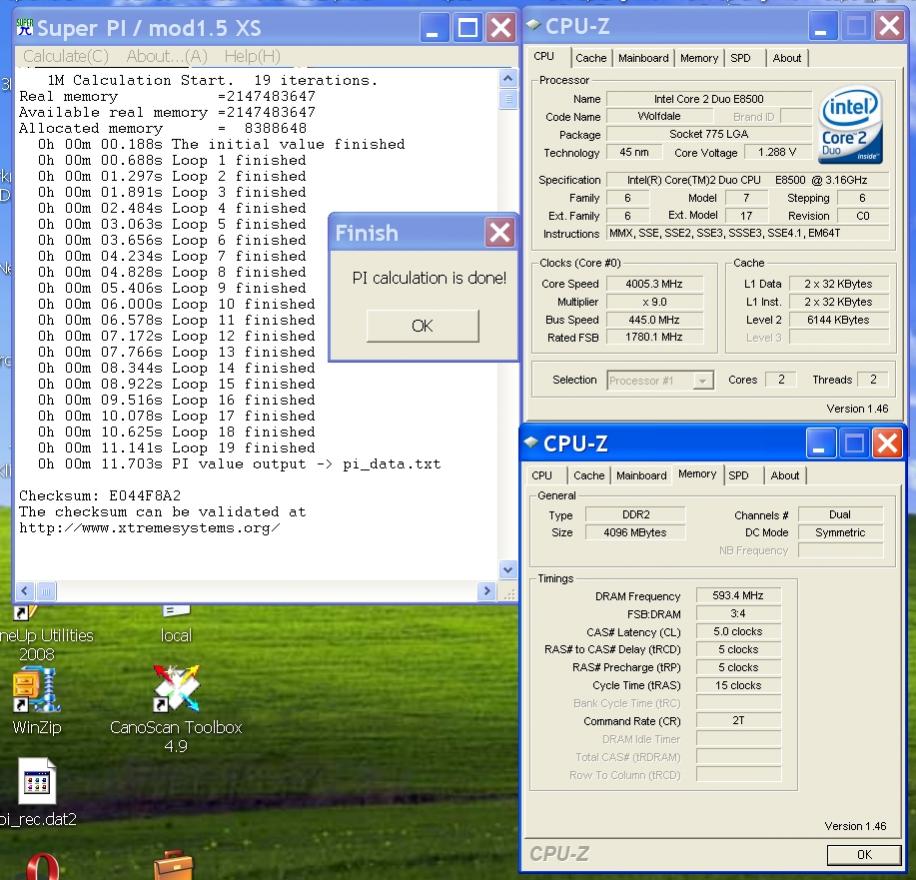Select Cache tab in lower CPU-Z
Screen dimensions: 916x880
pyautogui.click(x=589, y=476)
